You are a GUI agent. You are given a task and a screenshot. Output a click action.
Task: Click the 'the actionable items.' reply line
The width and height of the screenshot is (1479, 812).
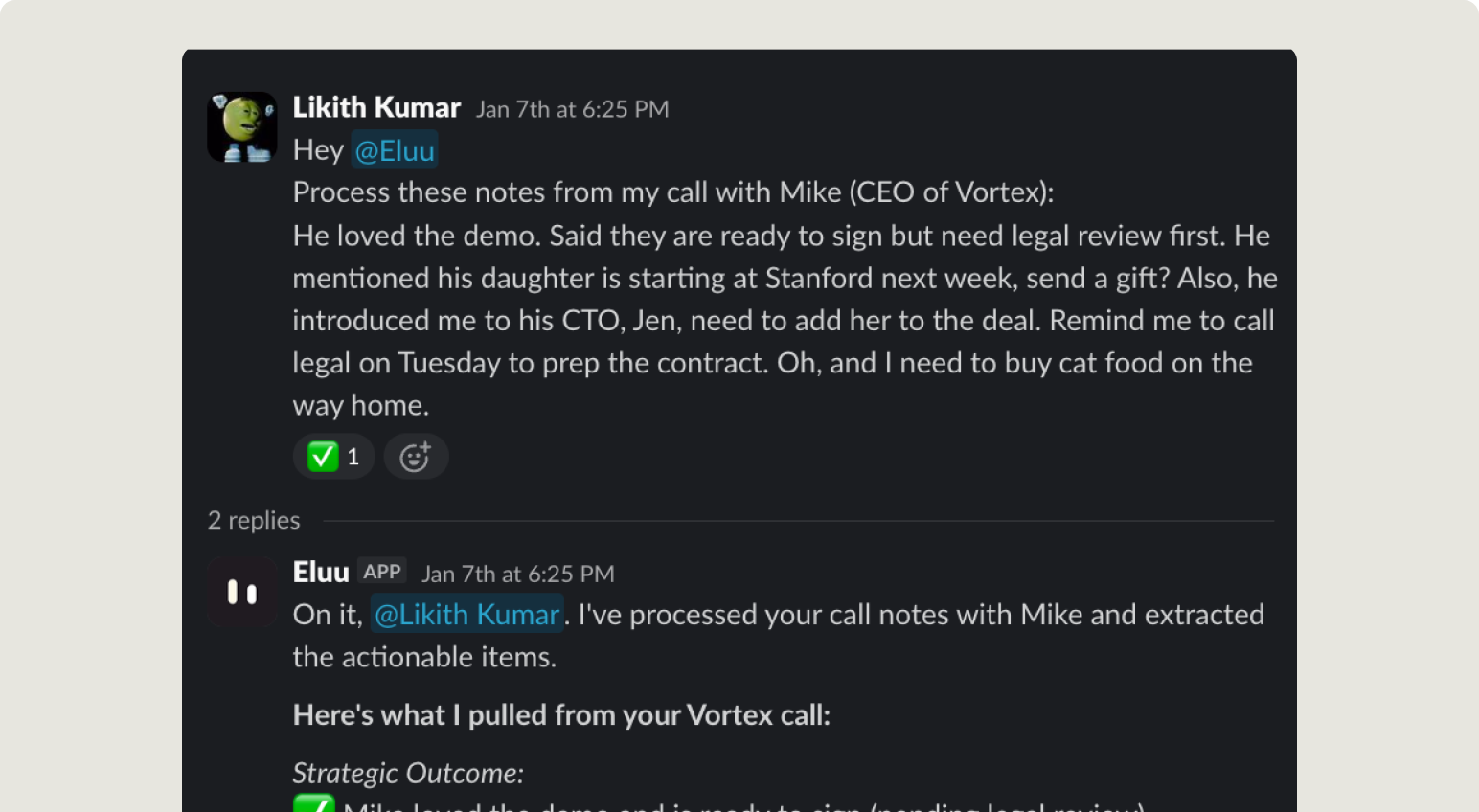(x=423, y=657)
